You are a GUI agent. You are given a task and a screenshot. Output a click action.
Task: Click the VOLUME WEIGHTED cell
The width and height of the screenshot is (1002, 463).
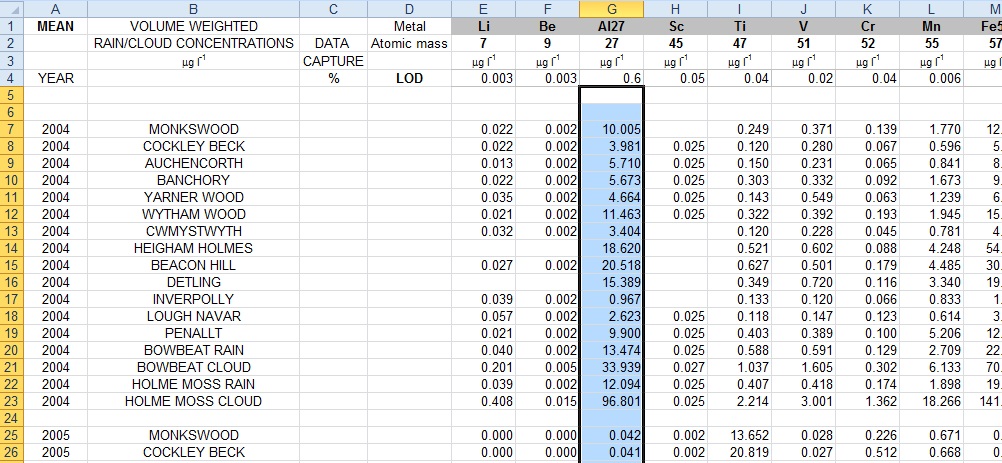(x=193, y=26)
